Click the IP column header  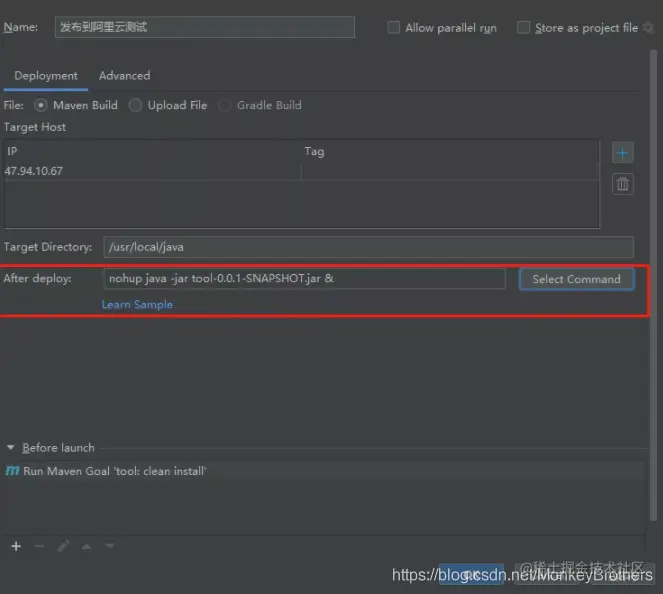coord(153,151)
